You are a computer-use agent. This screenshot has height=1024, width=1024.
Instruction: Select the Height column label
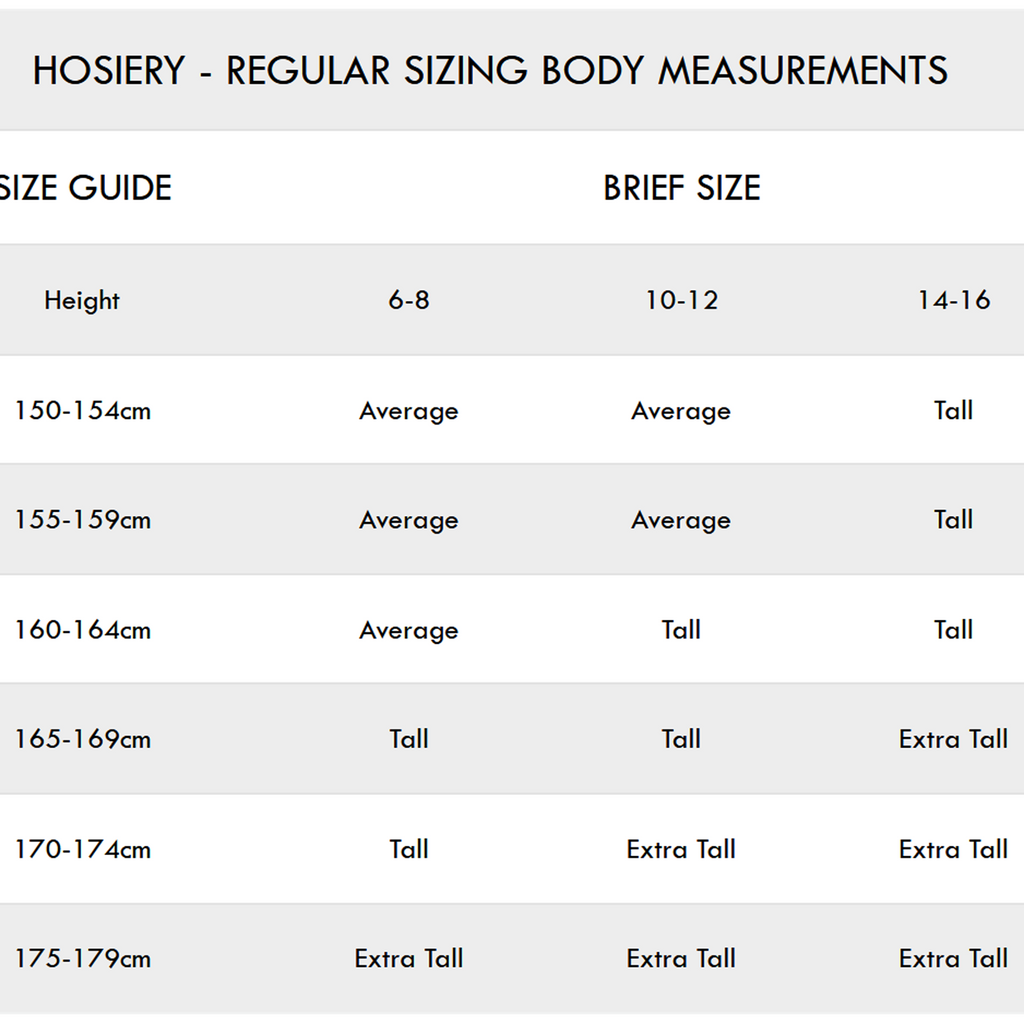point(82,300)
